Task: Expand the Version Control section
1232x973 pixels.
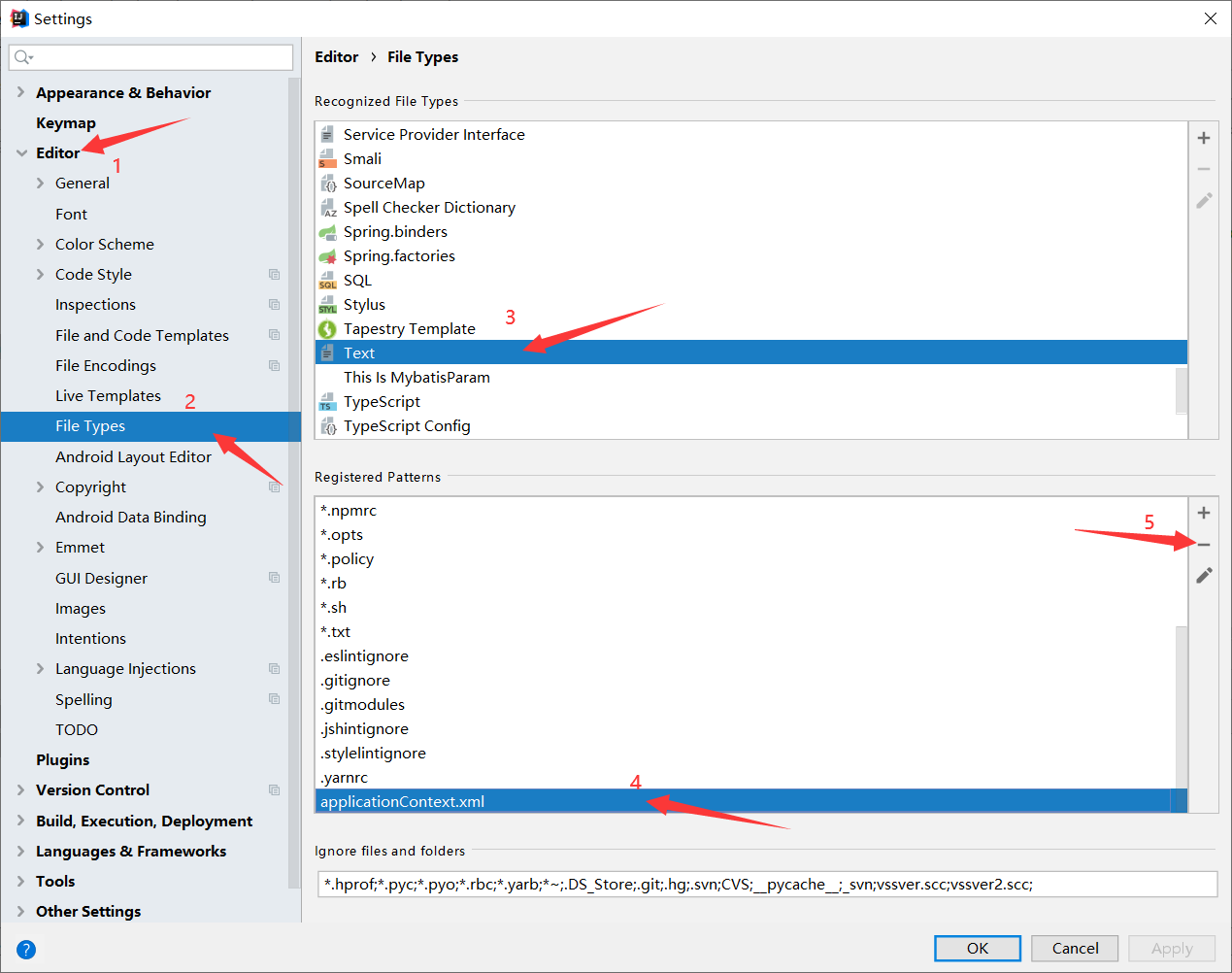Action: click(x=20, y=789)
